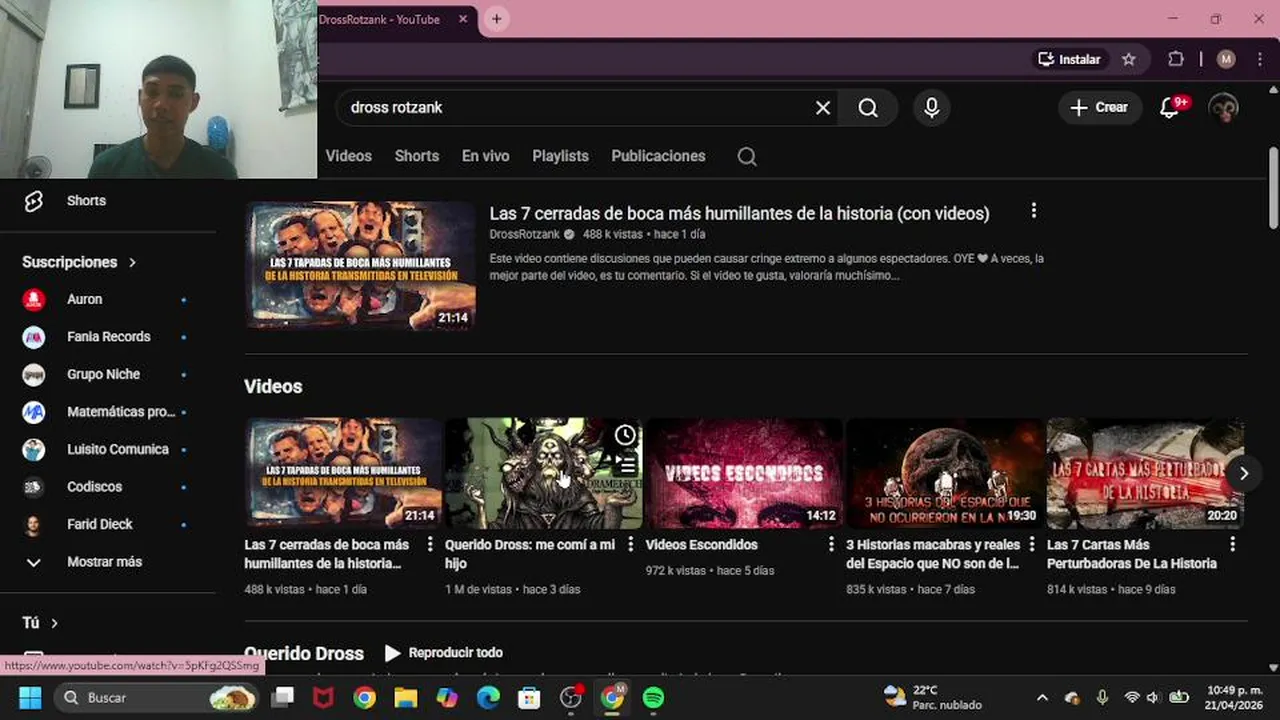1280x720 pixels.
Task: Click the Querido Dross section heading
Action: (x=304, y=653)
